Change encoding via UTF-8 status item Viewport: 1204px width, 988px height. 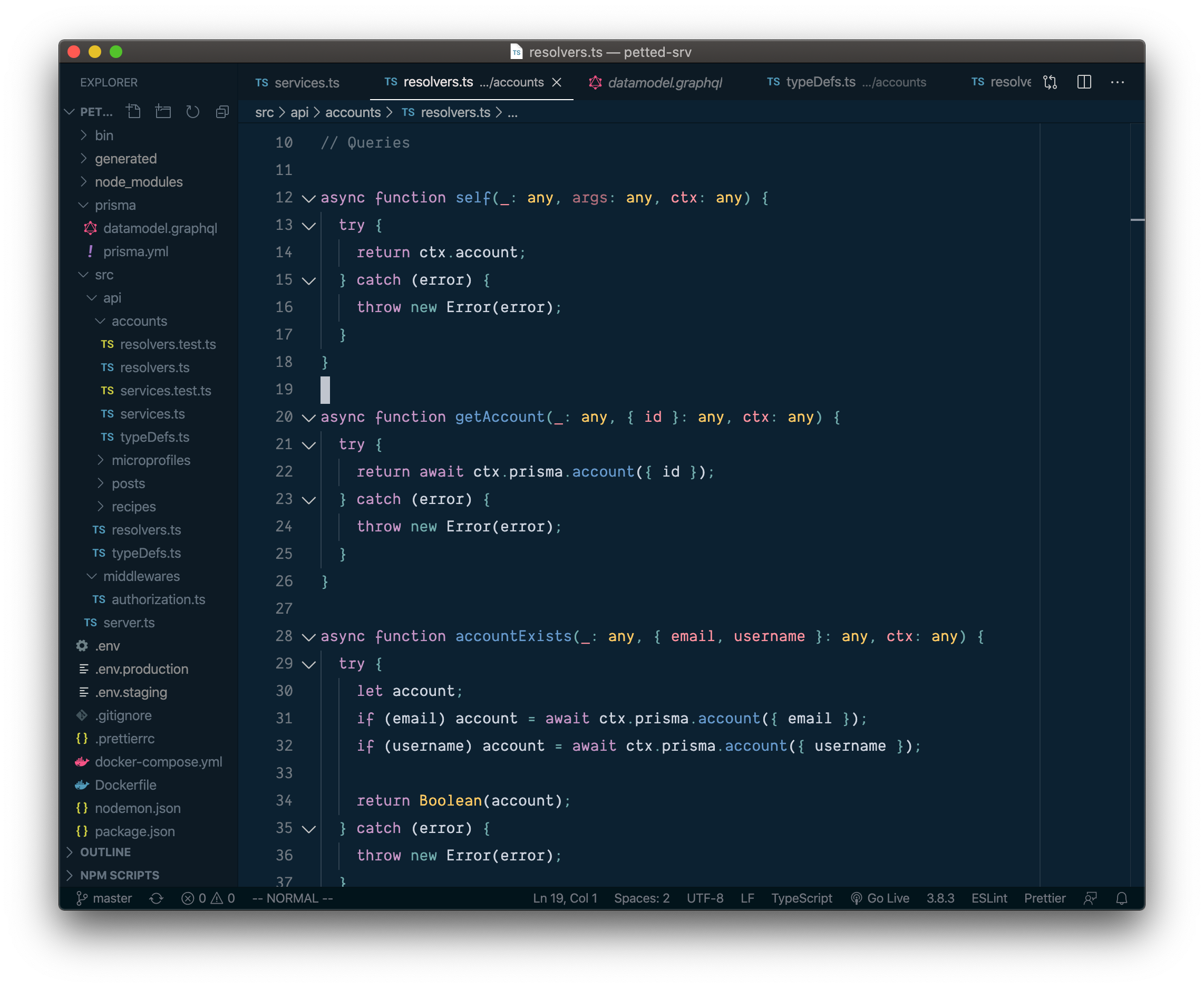click(705, 898)
